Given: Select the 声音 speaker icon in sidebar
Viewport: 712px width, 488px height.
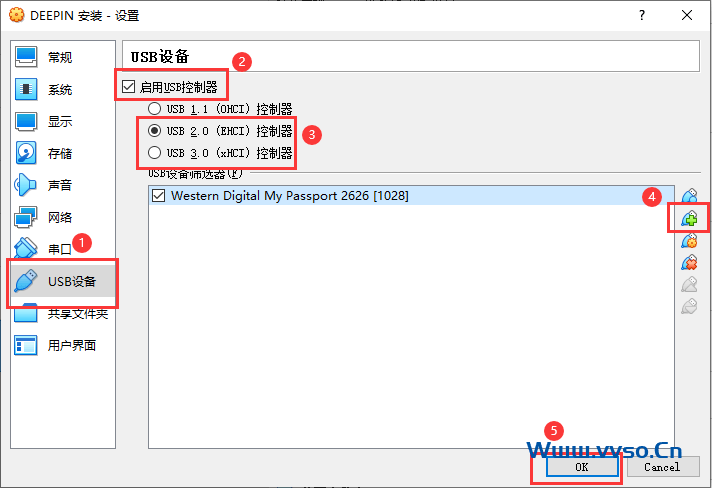Looking at the screenshot, I should (x=27, y=186).
